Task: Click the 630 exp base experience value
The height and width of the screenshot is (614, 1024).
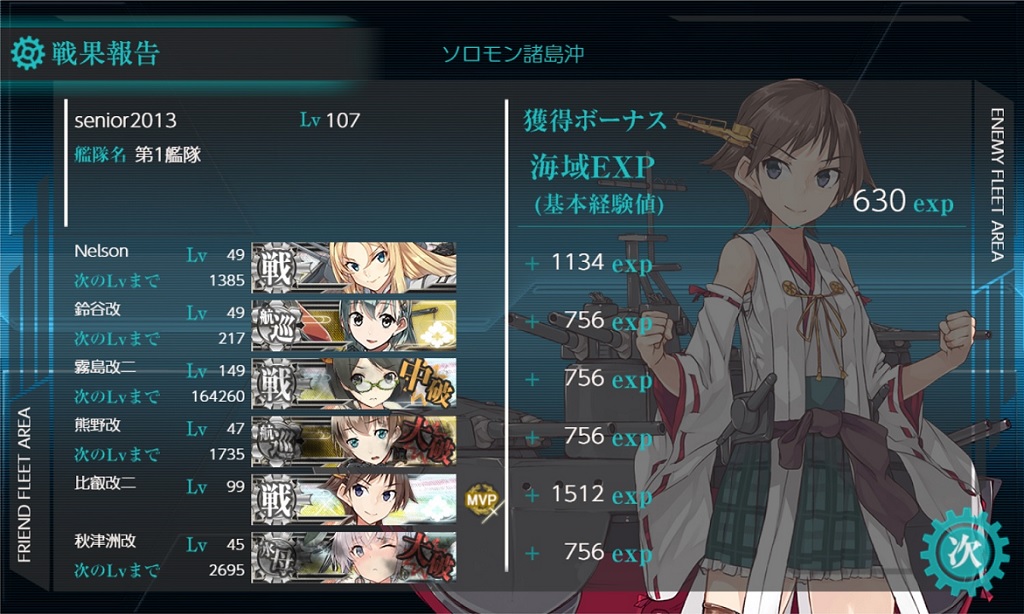Action: [x=903, y=201]
